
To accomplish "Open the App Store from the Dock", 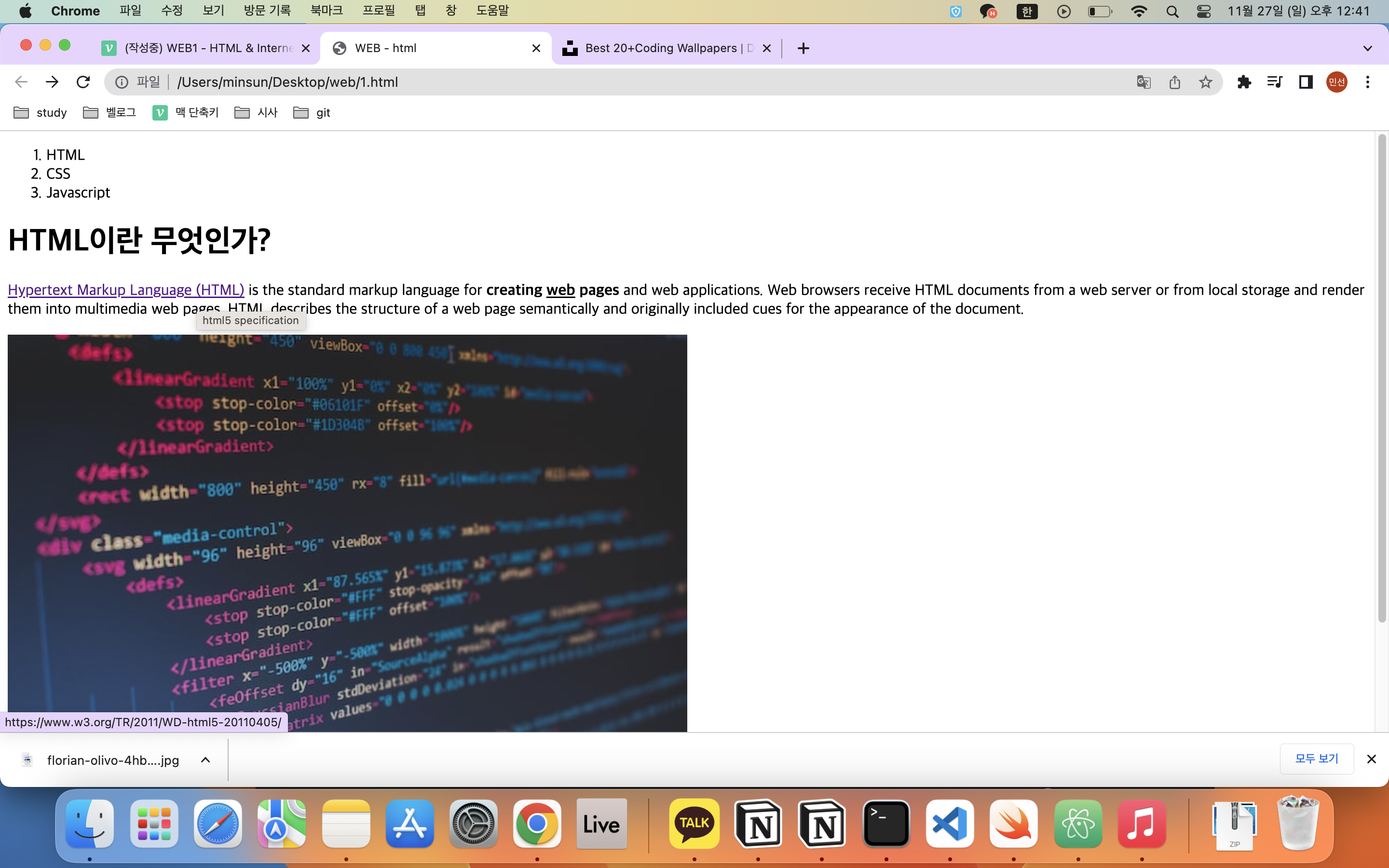I will 409,824.
